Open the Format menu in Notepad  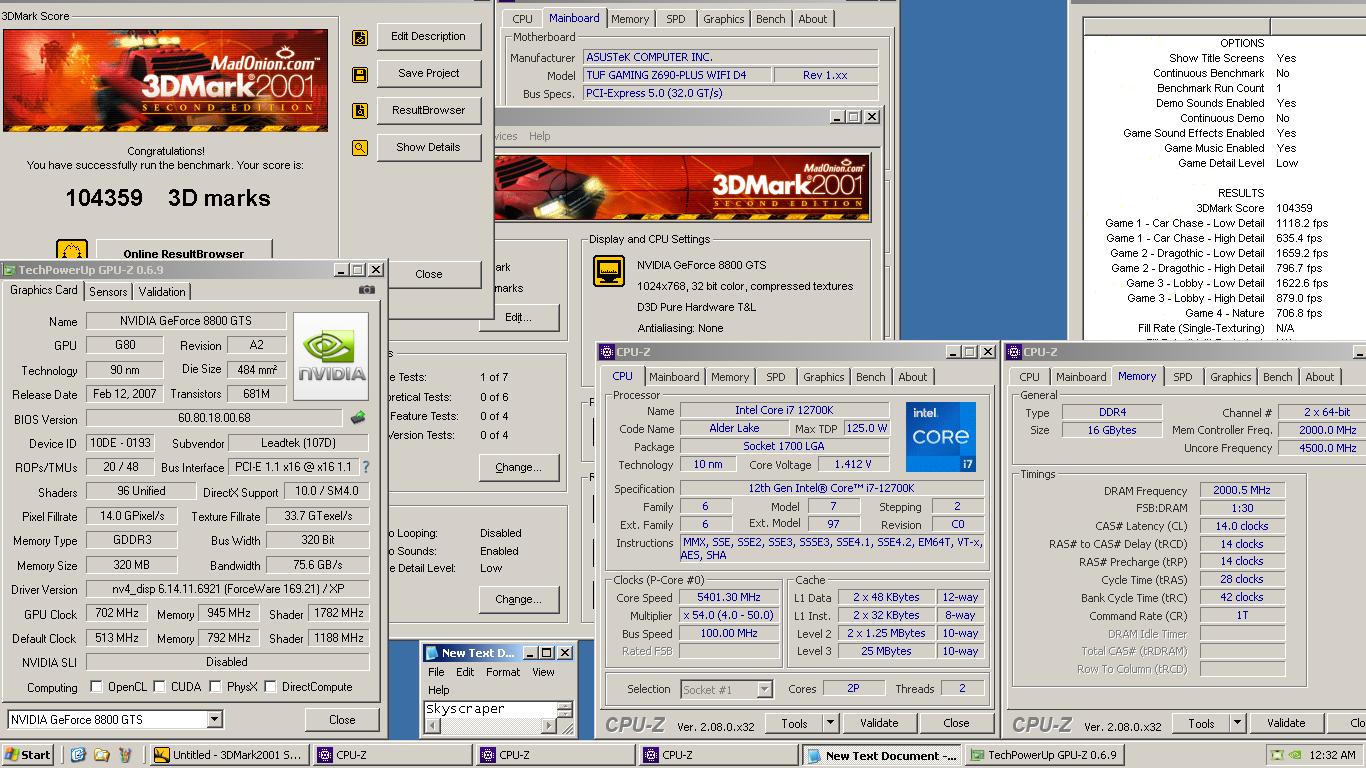pos(503,672)
